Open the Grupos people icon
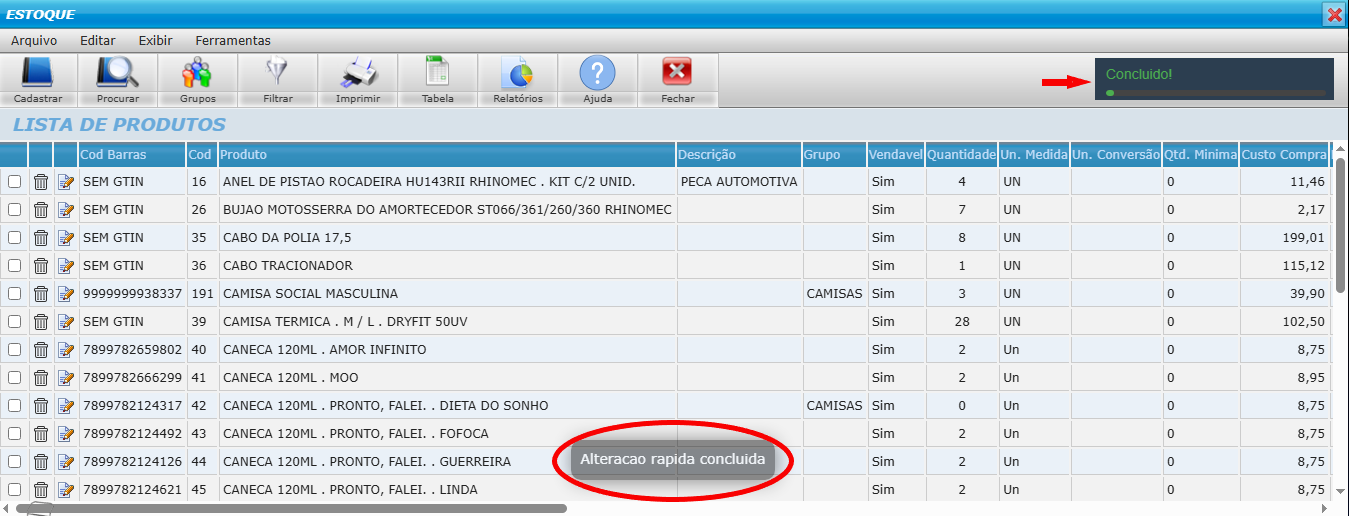The width and height of the screenshot is (1349, 516). tap(197, 73)
